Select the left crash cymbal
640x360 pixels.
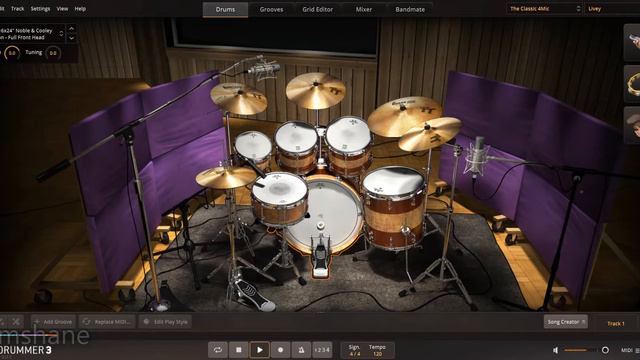pos(239,98)
